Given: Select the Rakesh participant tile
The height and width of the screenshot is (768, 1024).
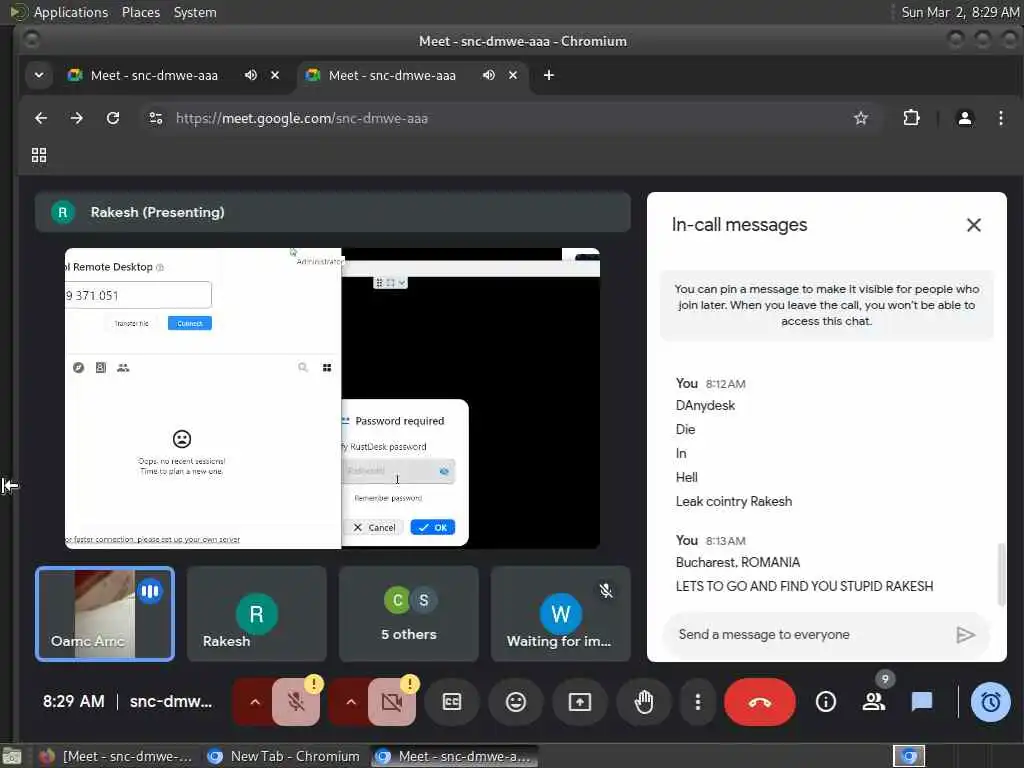Looking at the screenshot, I should [257, 614].
